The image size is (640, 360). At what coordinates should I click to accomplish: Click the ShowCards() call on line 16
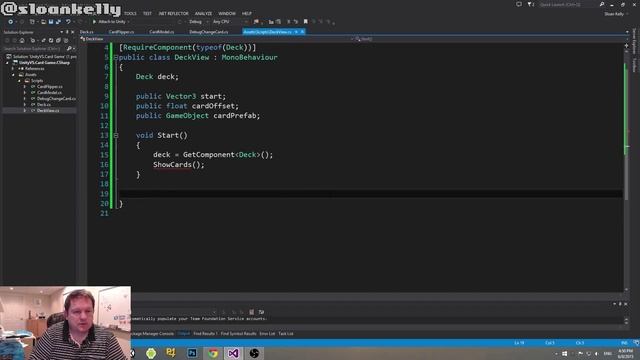pyautogui.click(x=178, y=164)
